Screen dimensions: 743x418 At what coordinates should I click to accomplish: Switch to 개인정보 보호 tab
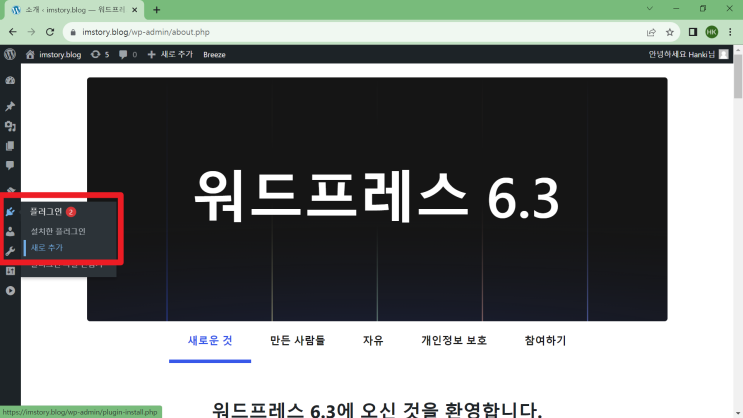coord(454,340)
